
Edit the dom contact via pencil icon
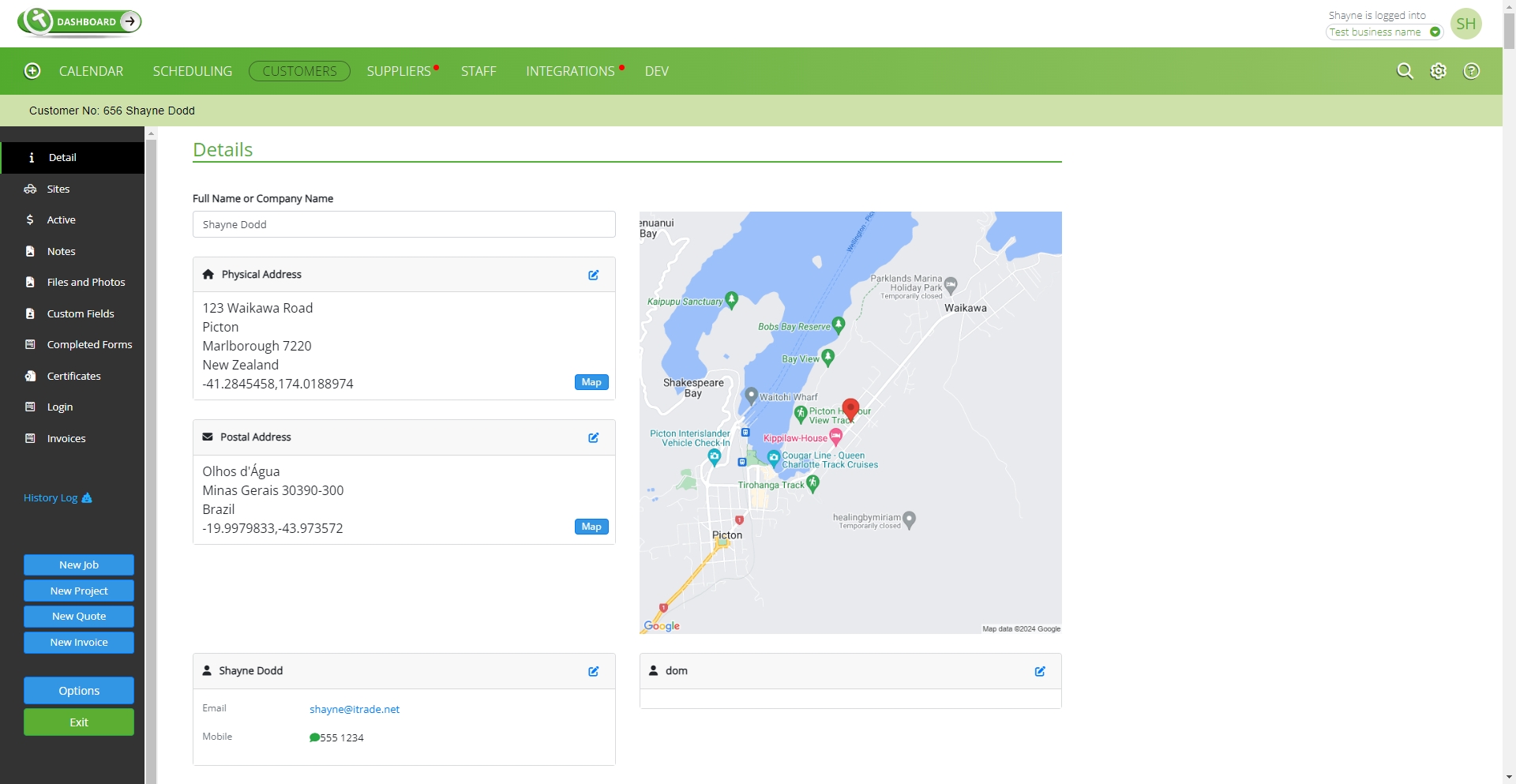(1040, 672)
